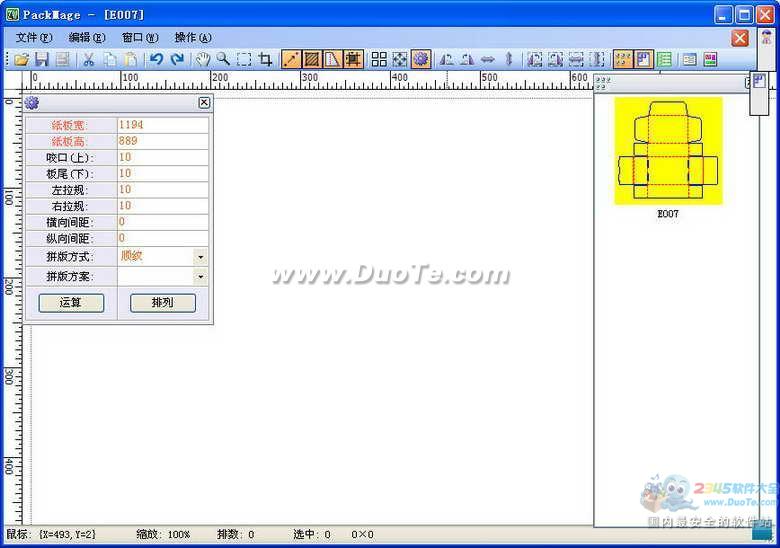Toggle the blue-squares layout panel button
This screenshot has height=548, width=780.
[x=644, y=60]
